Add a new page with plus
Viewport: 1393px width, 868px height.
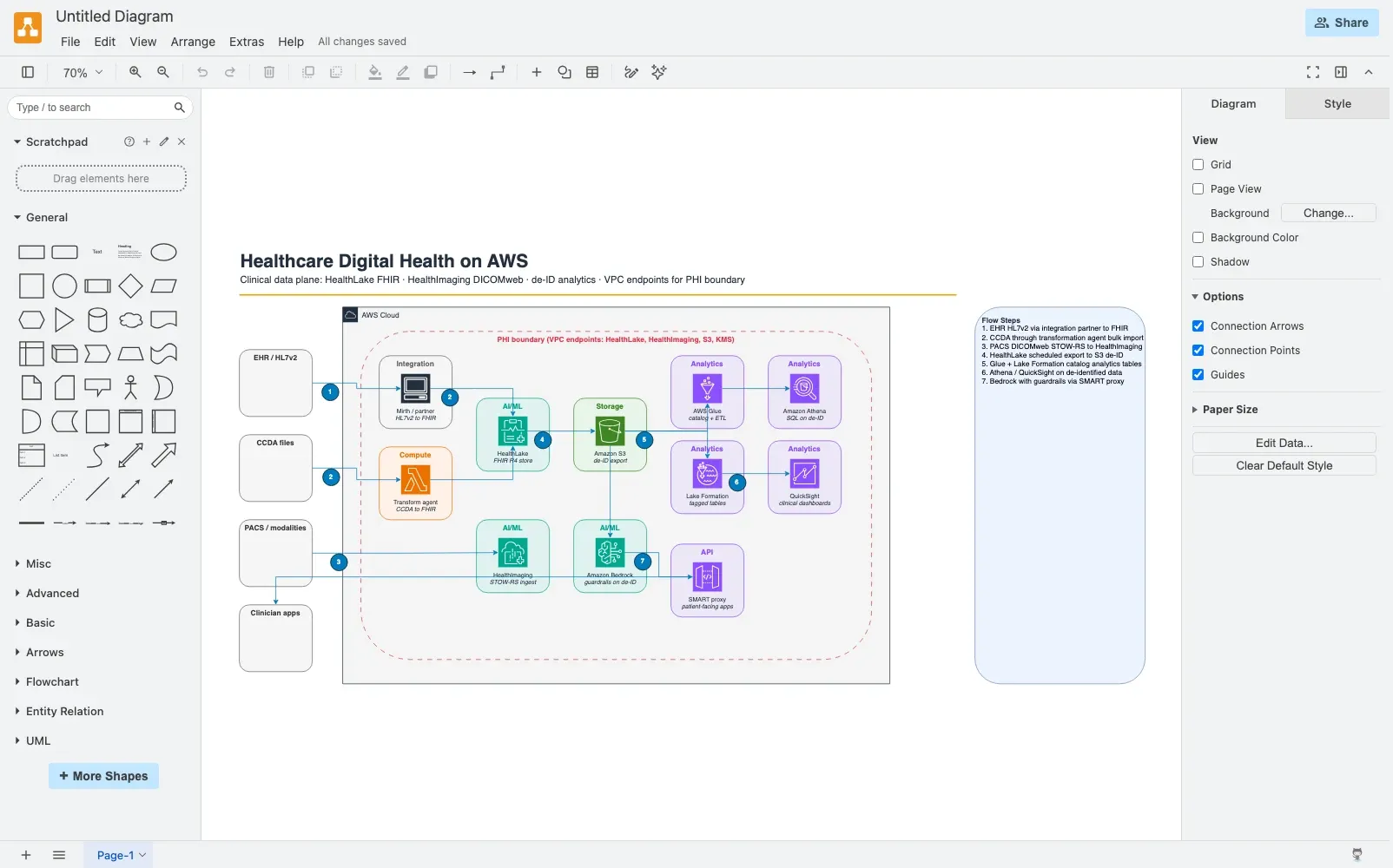click(x=26, y=855)
